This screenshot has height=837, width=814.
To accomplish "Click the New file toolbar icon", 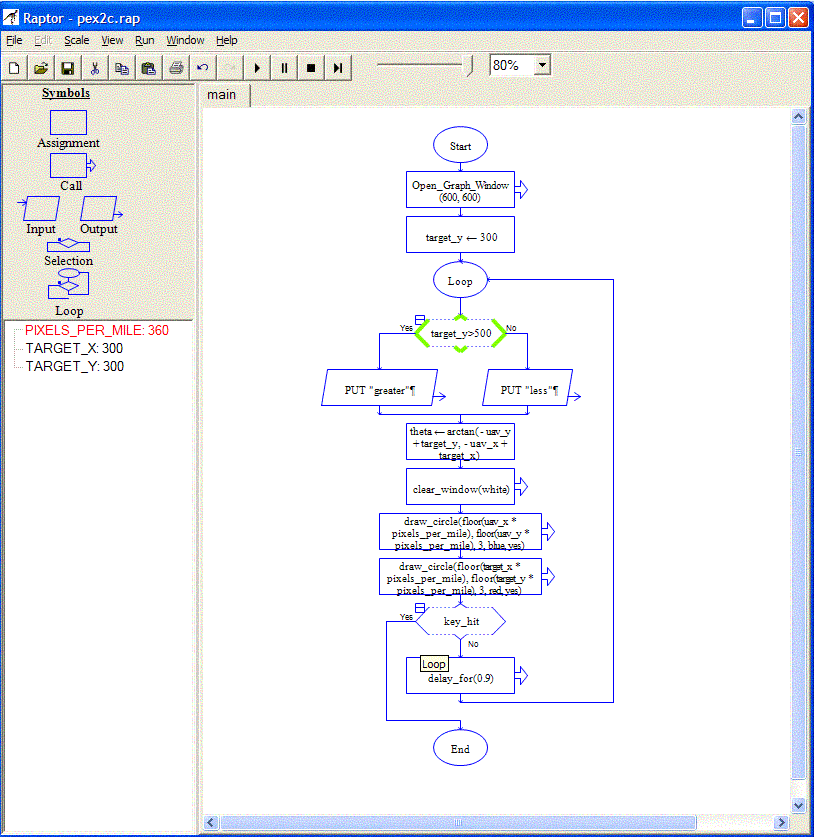I will click(x=14, y=68).
